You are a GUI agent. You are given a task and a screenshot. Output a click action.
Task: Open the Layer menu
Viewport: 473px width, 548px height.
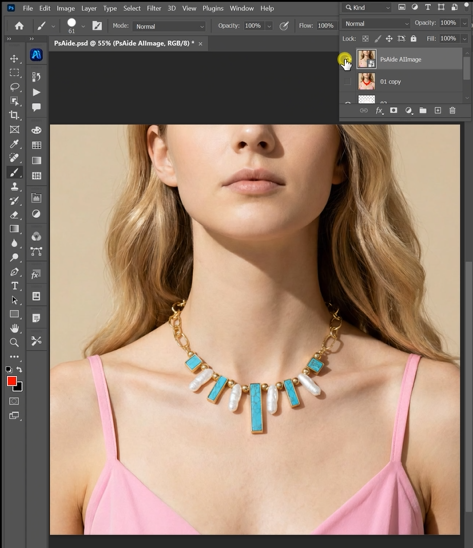click(x=89, y=8)
